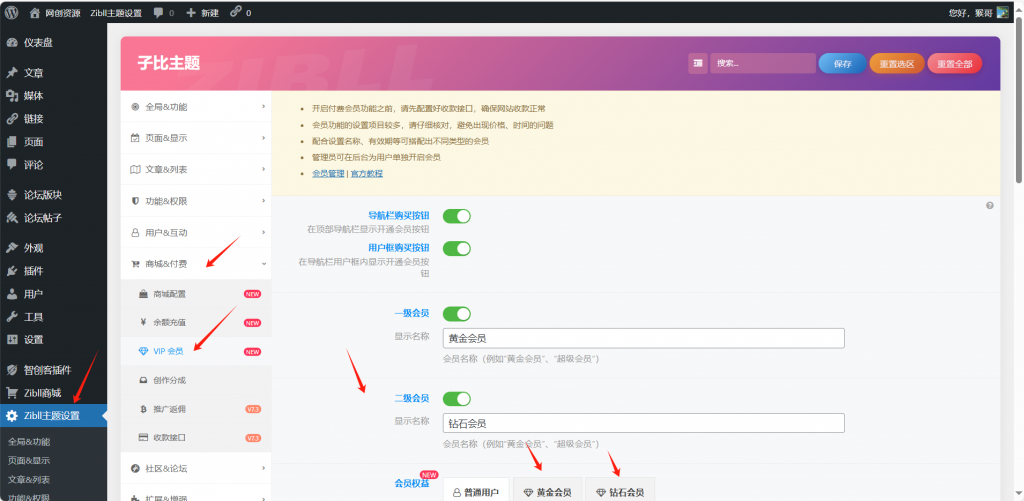Click the 工具 wrench icon
This screenshot has height=501, width=1024.
(x=12, y=317)
